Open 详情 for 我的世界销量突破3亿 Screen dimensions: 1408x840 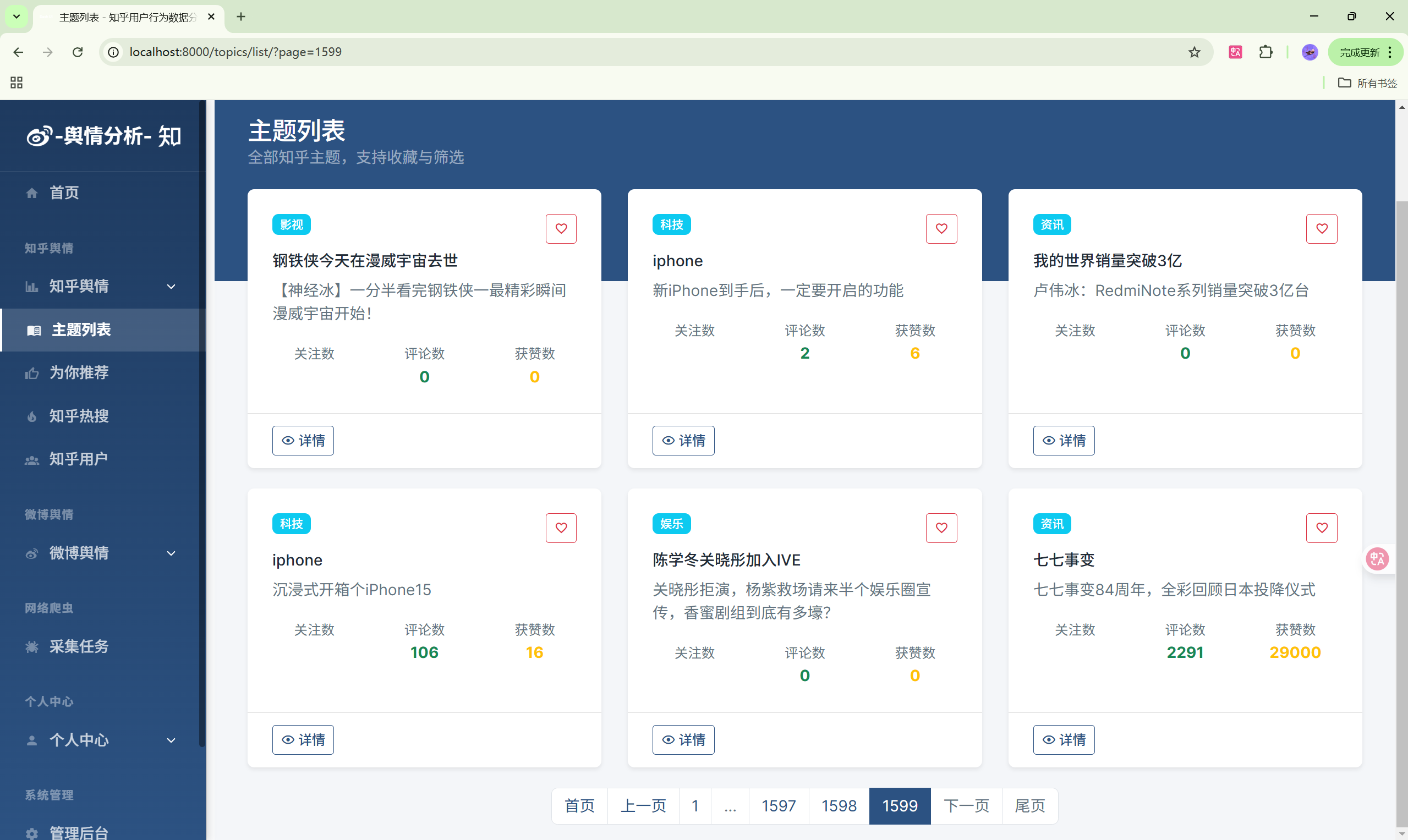point(1063,441)
